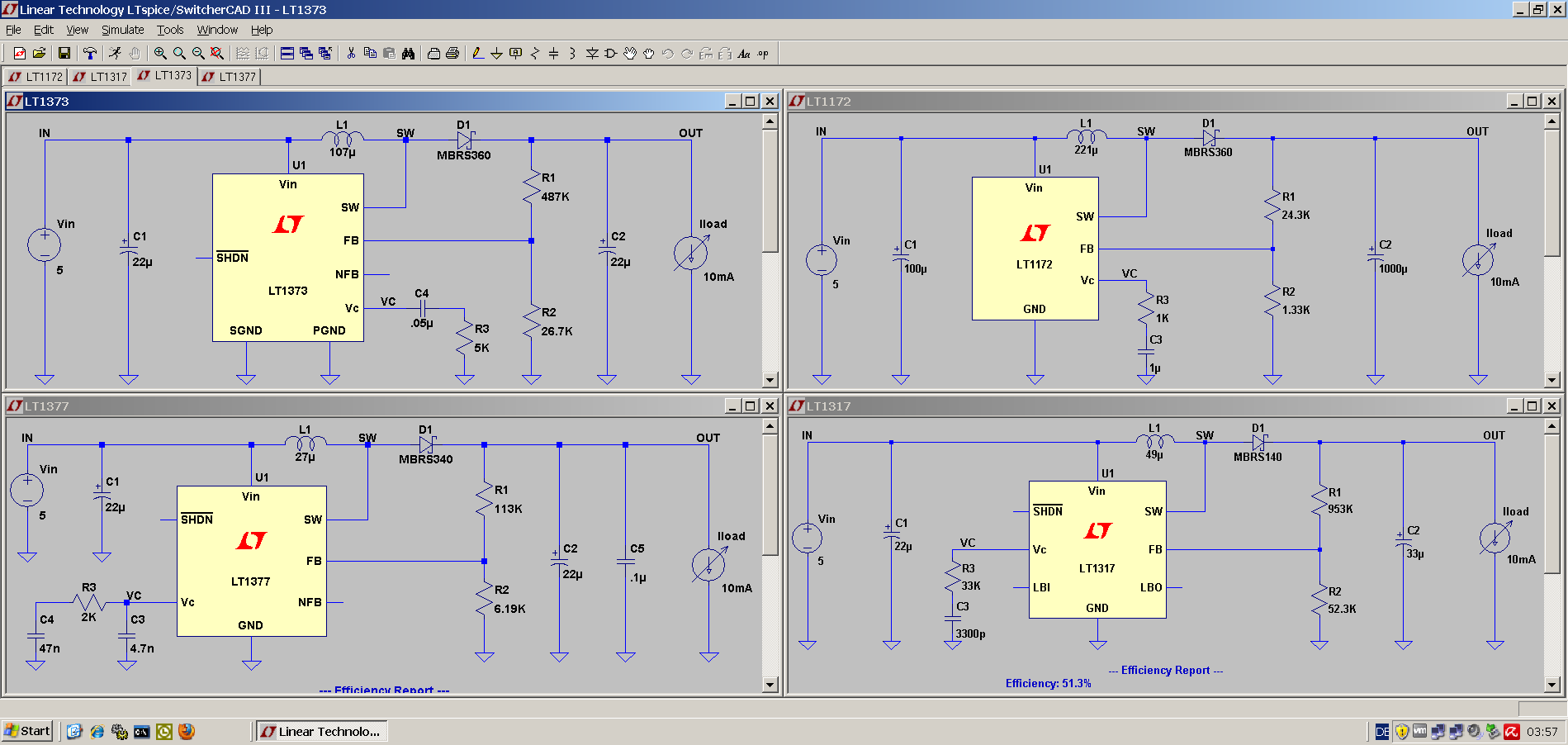Click the MBRS140 diode label in LT1317
Screen dimensions: 1568x745
click(1258, 457)
